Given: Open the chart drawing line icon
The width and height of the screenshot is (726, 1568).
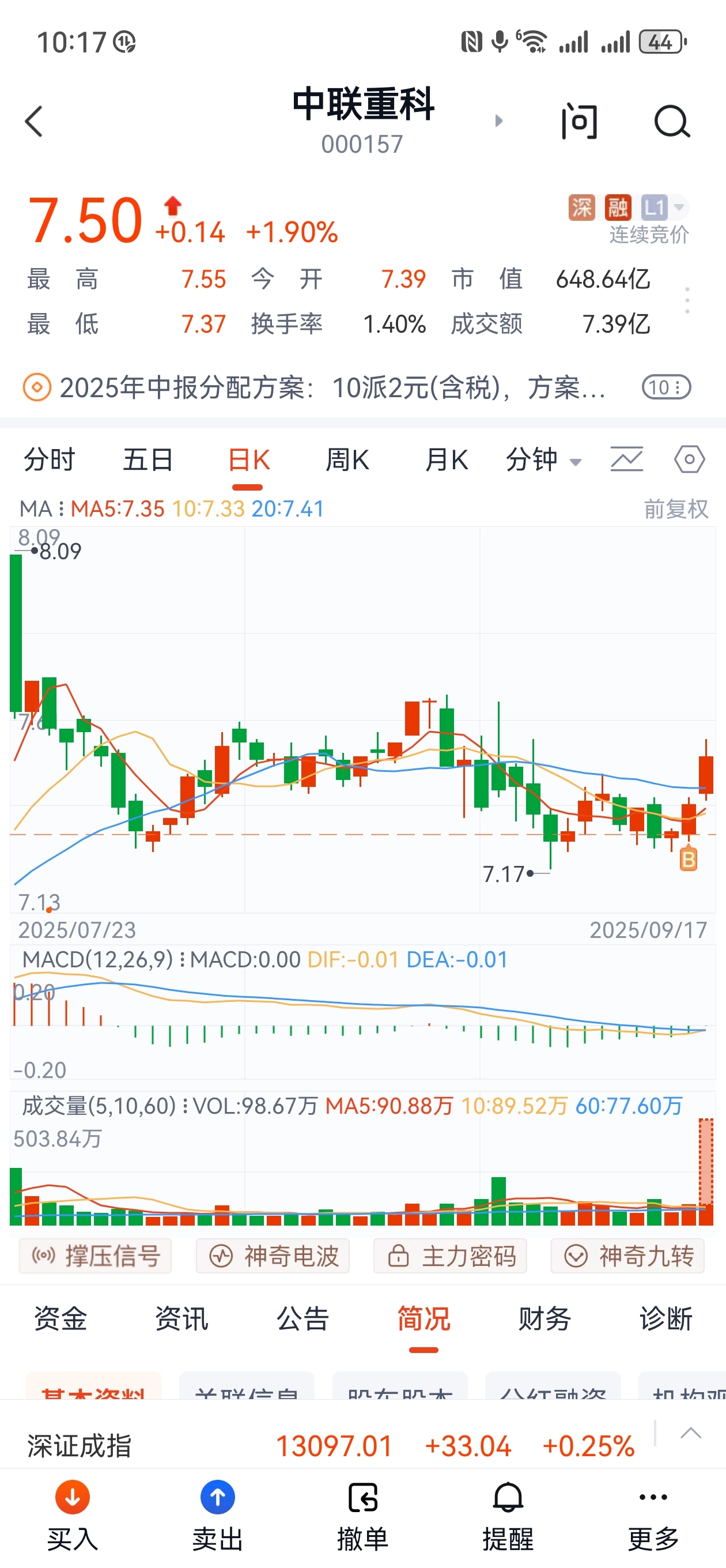Looking at the screenshot, I should [x=627, y=459].
